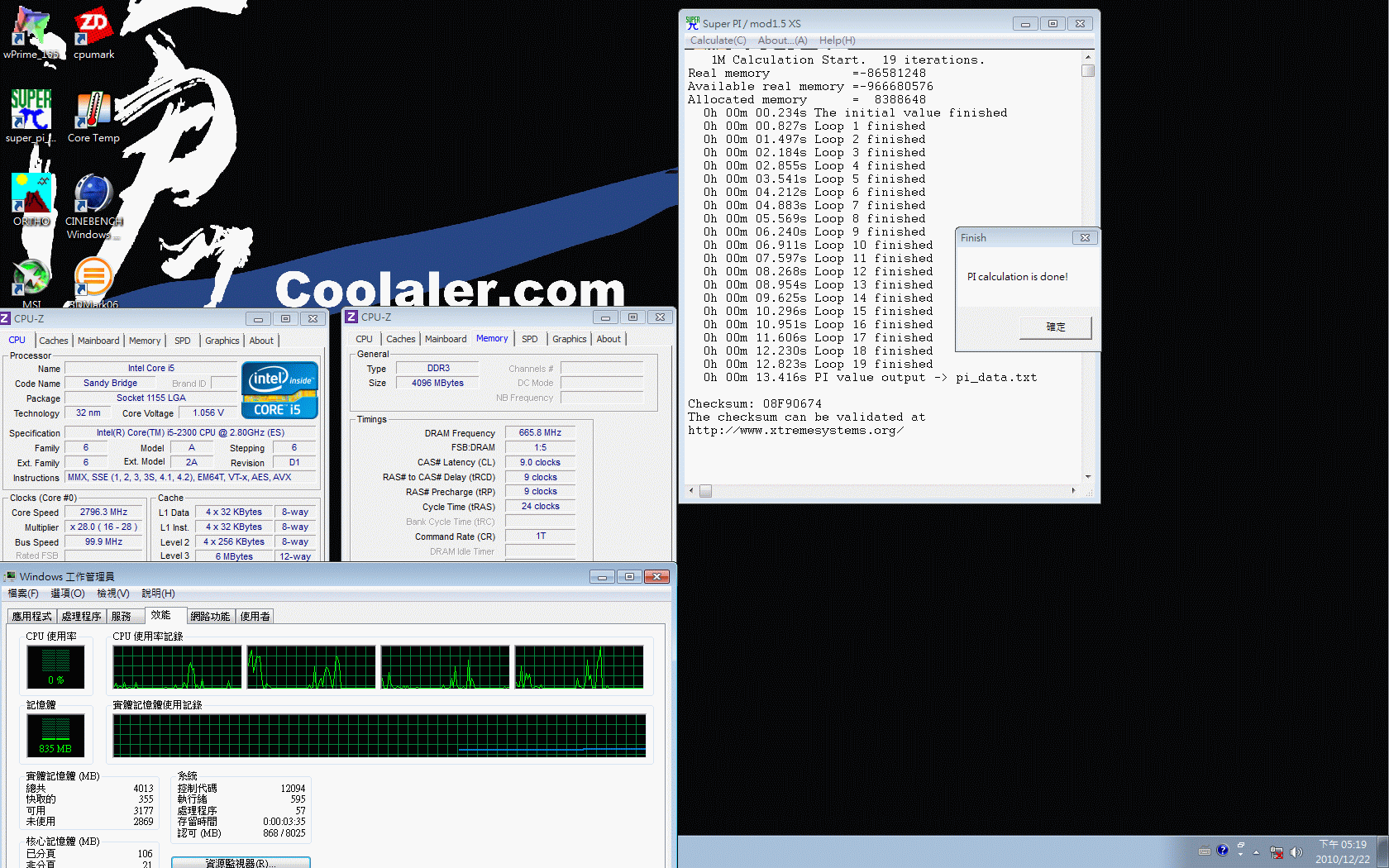The width and height of the screenshot is (1389, 868).
Task: Minimize the Task Manager window
Action: click(602, 577)
